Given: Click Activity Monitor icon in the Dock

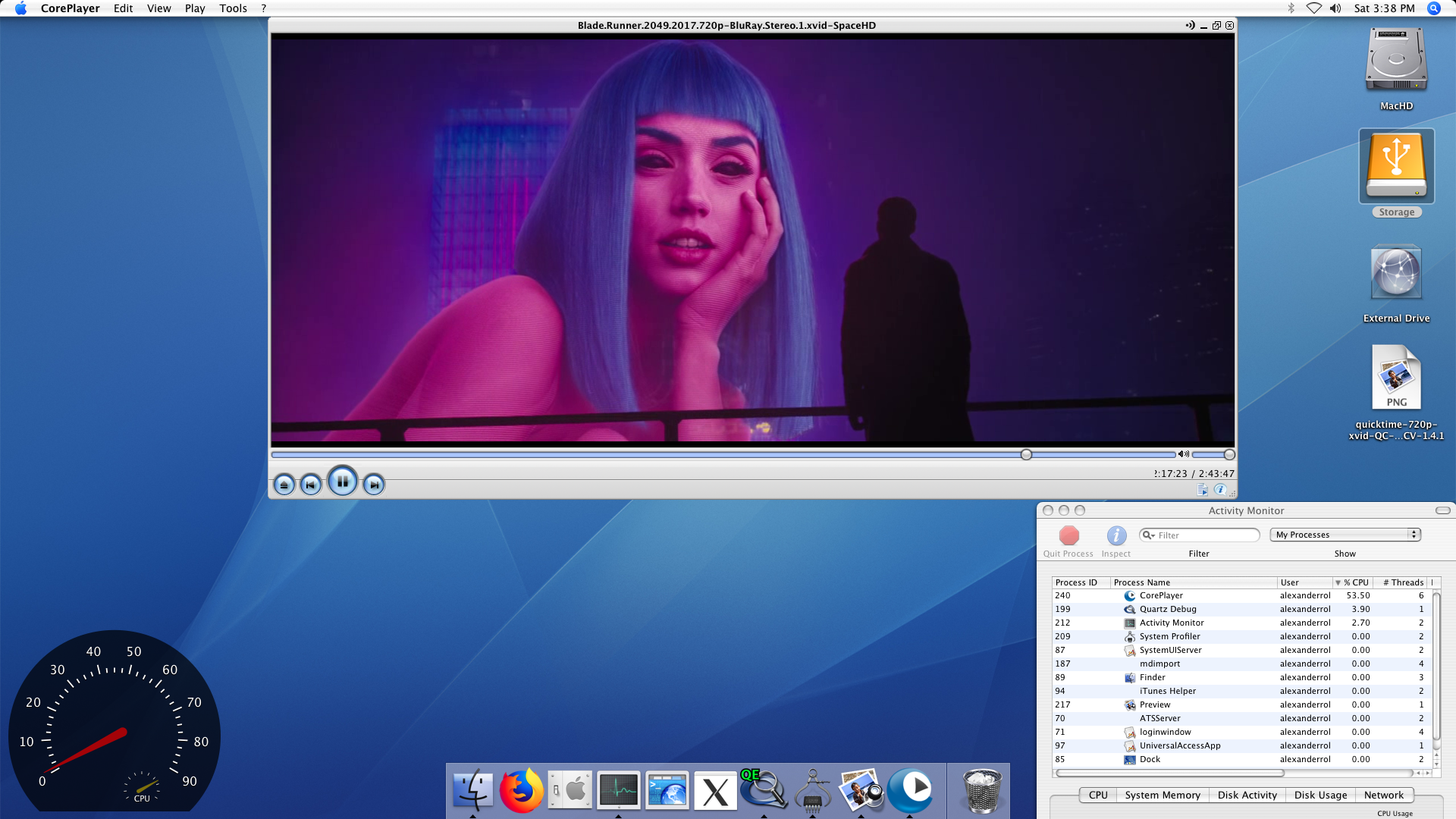Looking at the screenshot, I should point(618,791).
